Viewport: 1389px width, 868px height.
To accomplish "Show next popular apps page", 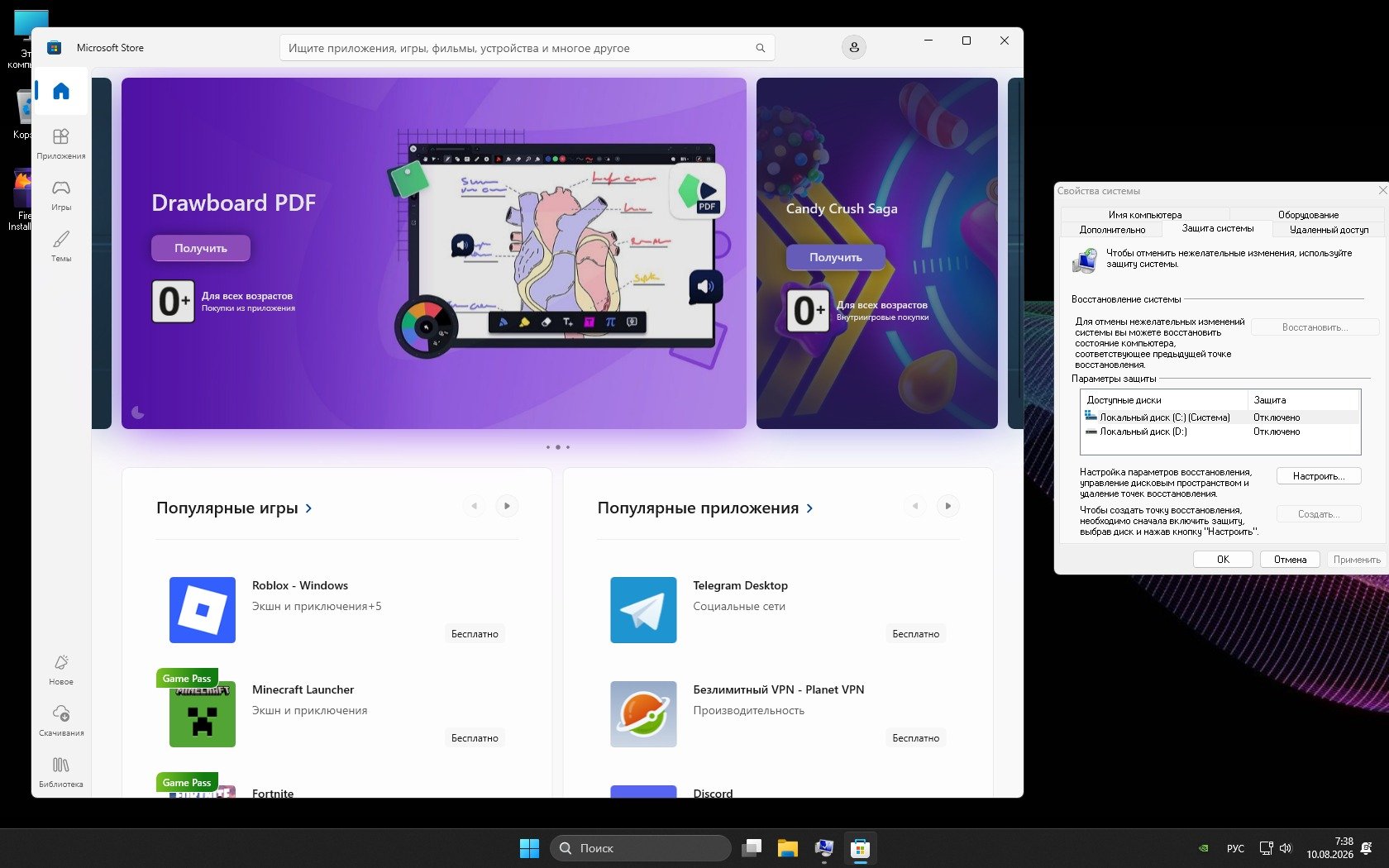I will [x=948, y=506].
